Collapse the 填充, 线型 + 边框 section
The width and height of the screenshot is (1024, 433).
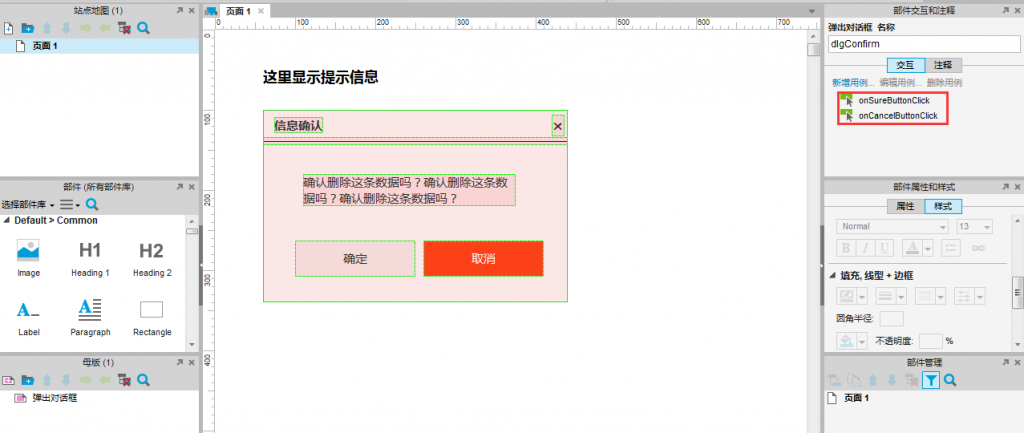click(x=833, y=275)
